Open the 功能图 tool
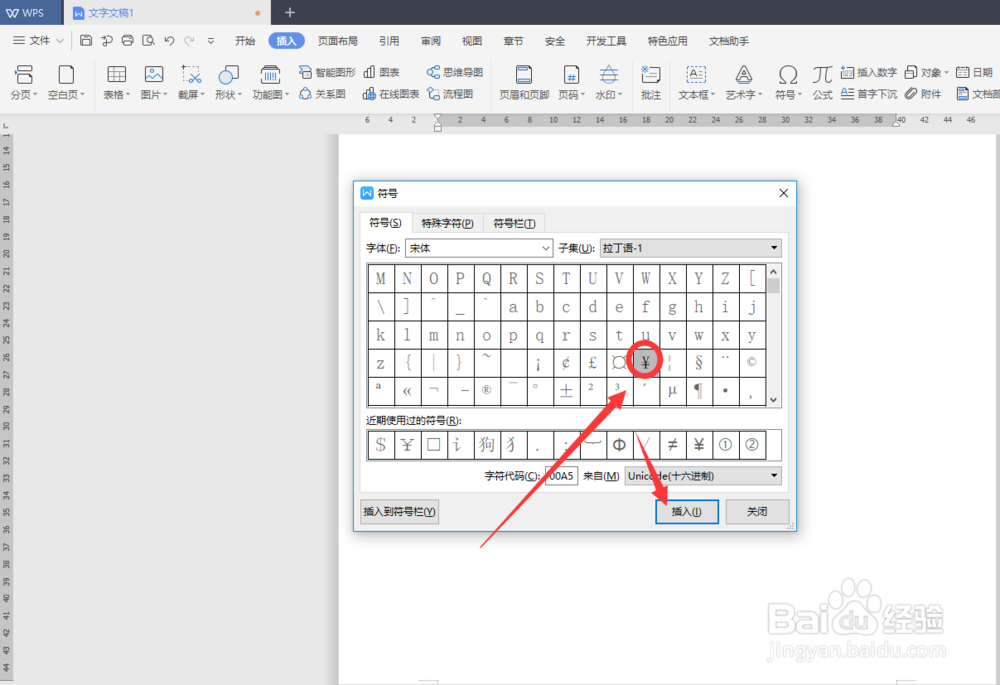The image size is (1000, 685). tap(270, 82)
